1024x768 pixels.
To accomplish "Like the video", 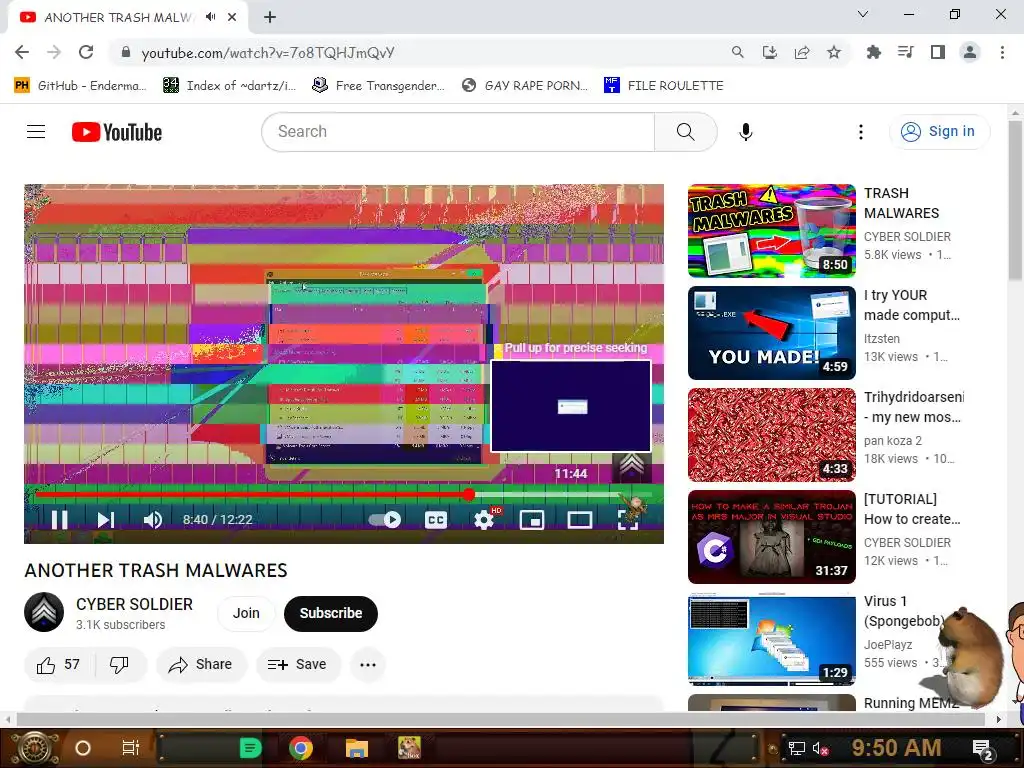I will [59, 665].
